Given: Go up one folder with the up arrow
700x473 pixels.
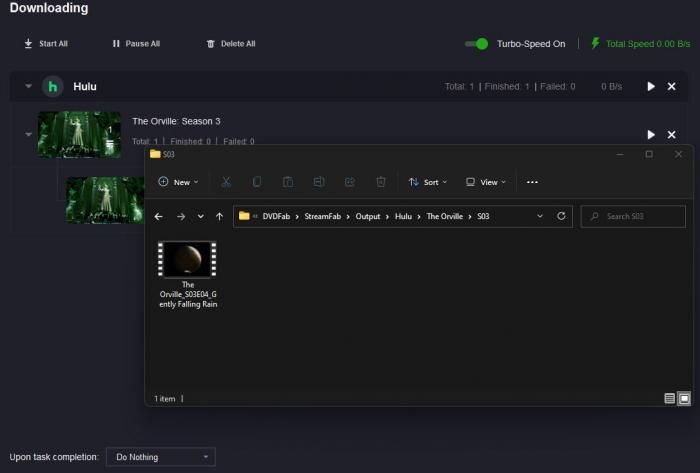Looking at the screenshot, I should click(219, 216).
